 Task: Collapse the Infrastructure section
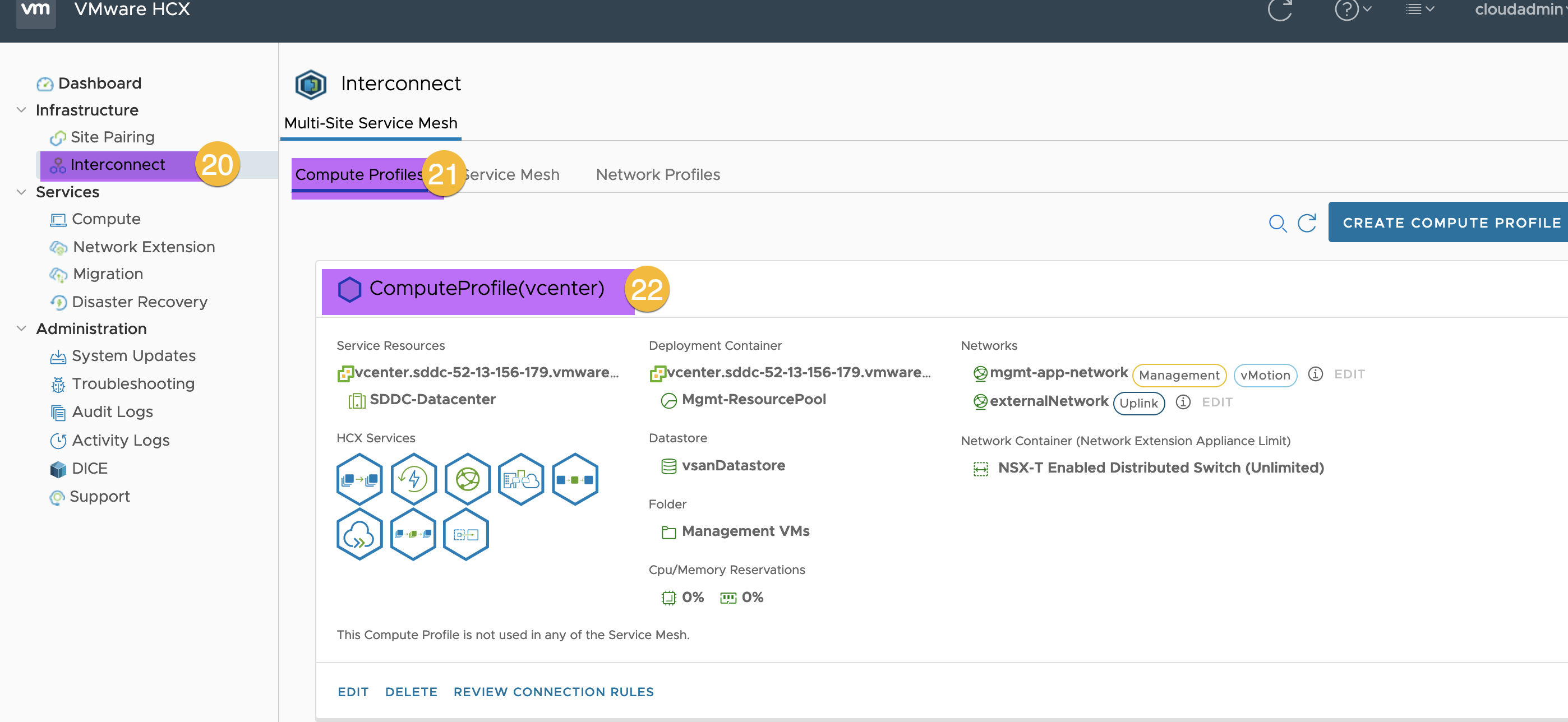point(21,110)
